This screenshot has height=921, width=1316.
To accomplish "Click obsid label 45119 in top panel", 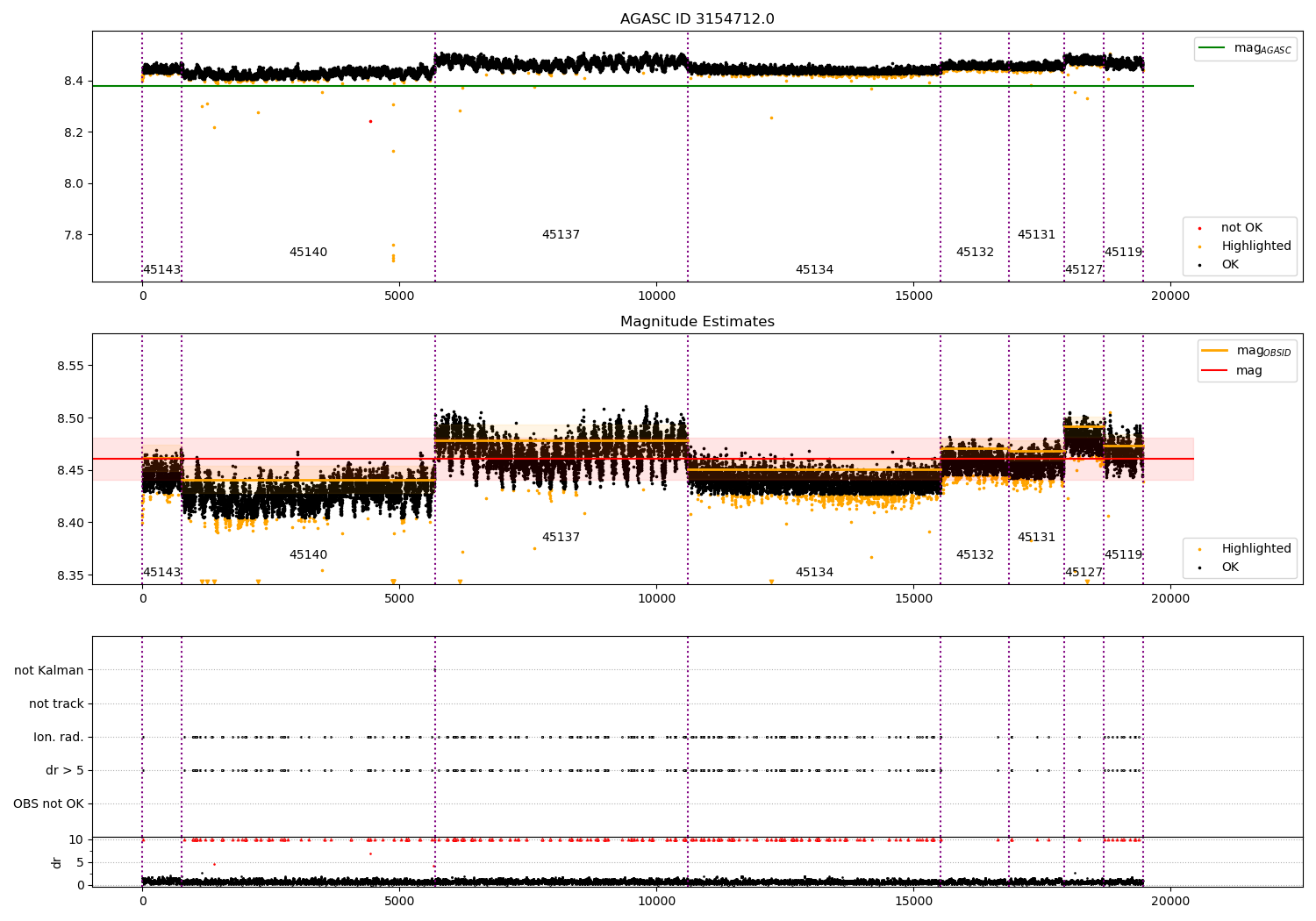I will point(1123,253).
